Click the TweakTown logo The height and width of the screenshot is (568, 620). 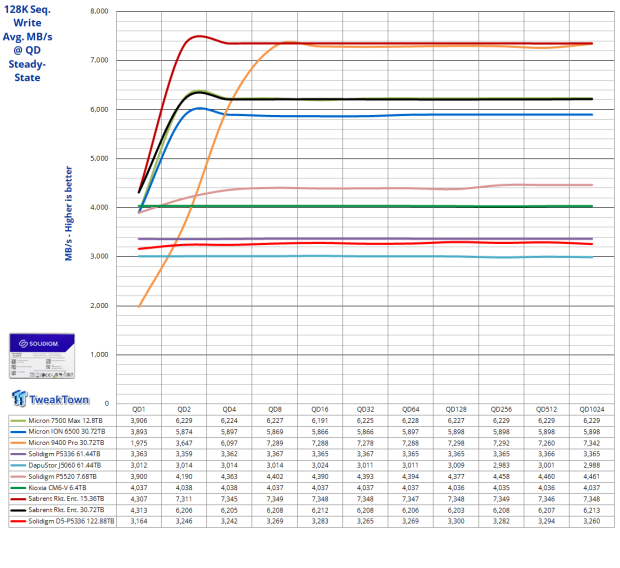coord(50,399)
